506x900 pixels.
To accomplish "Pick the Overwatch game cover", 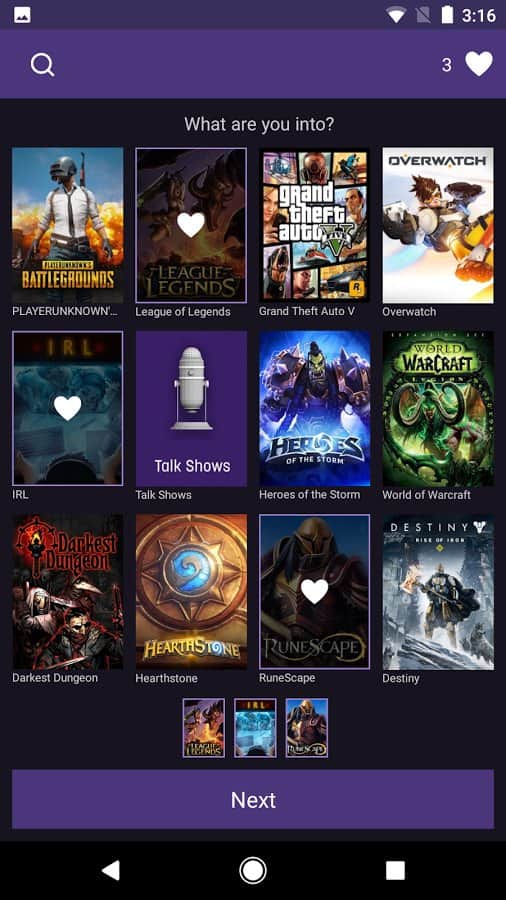I will point(438,225).
